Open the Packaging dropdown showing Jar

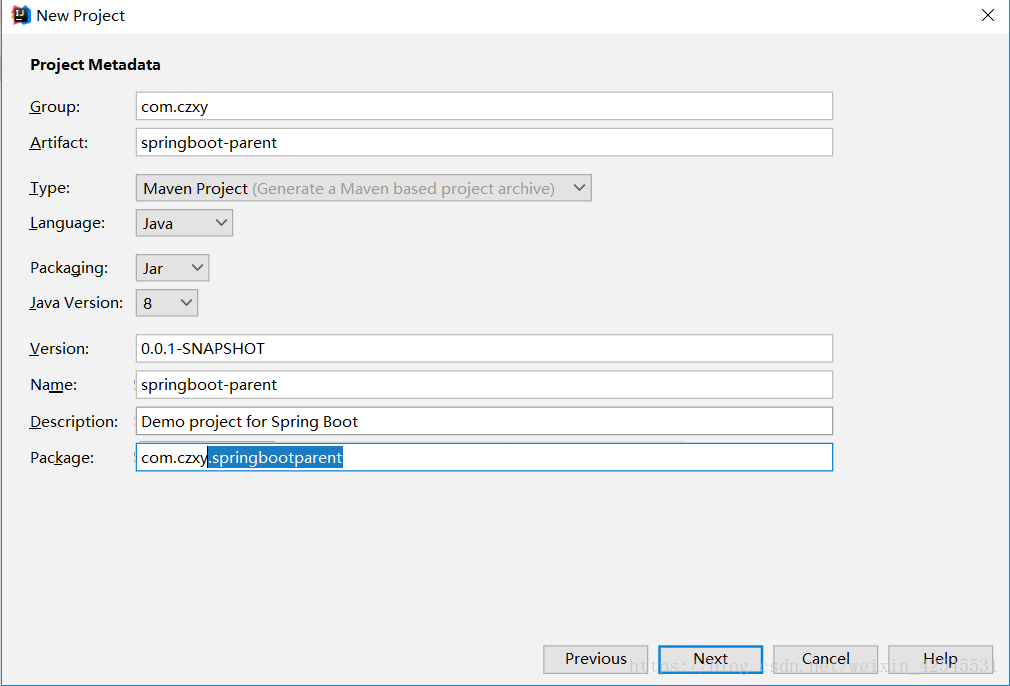point(172,268)
